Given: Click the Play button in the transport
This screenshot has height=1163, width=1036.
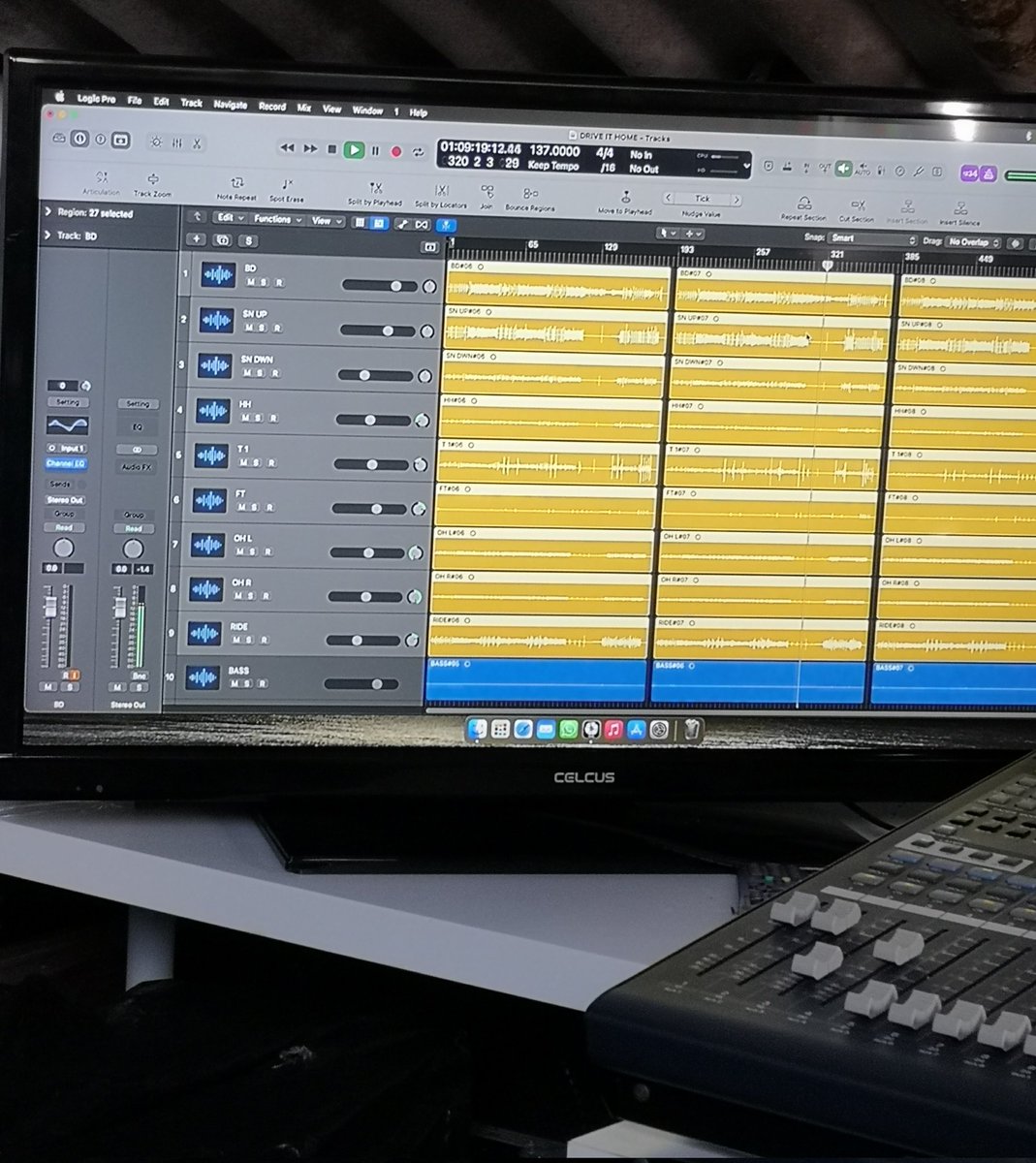Looking at the screenshot, I should point(354,150).
